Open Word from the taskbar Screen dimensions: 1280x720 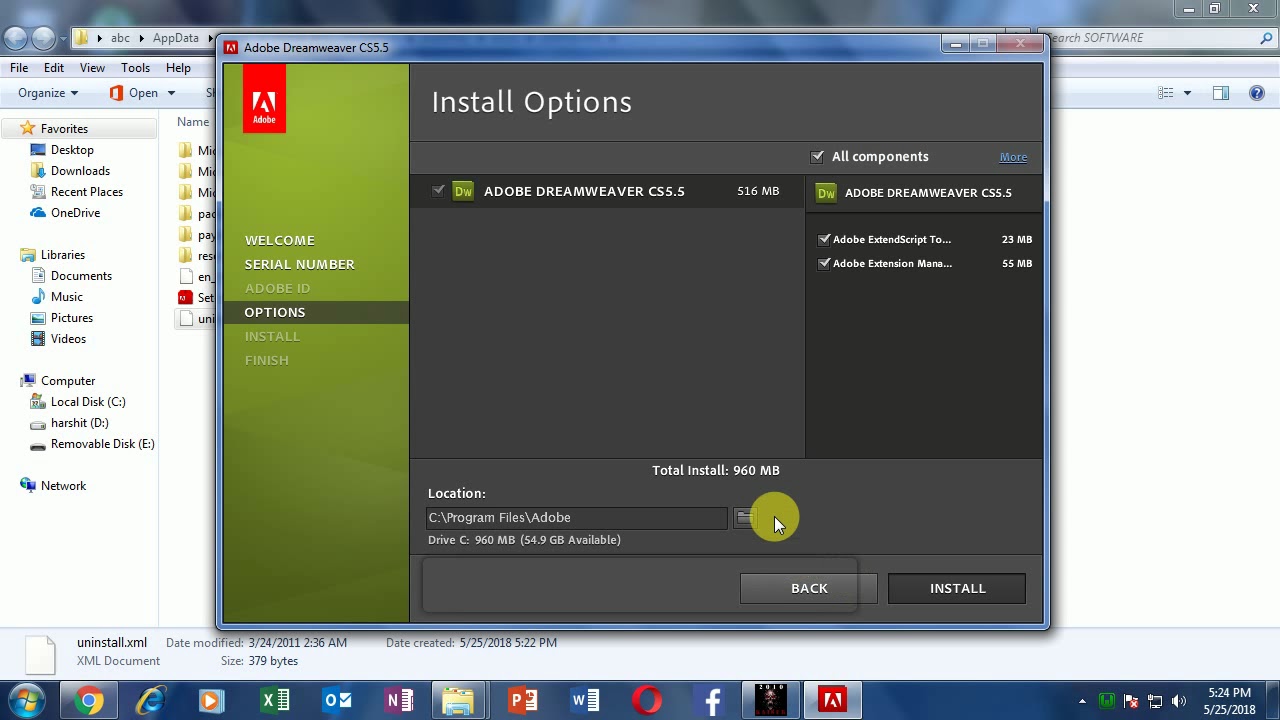tap(585, 701)
